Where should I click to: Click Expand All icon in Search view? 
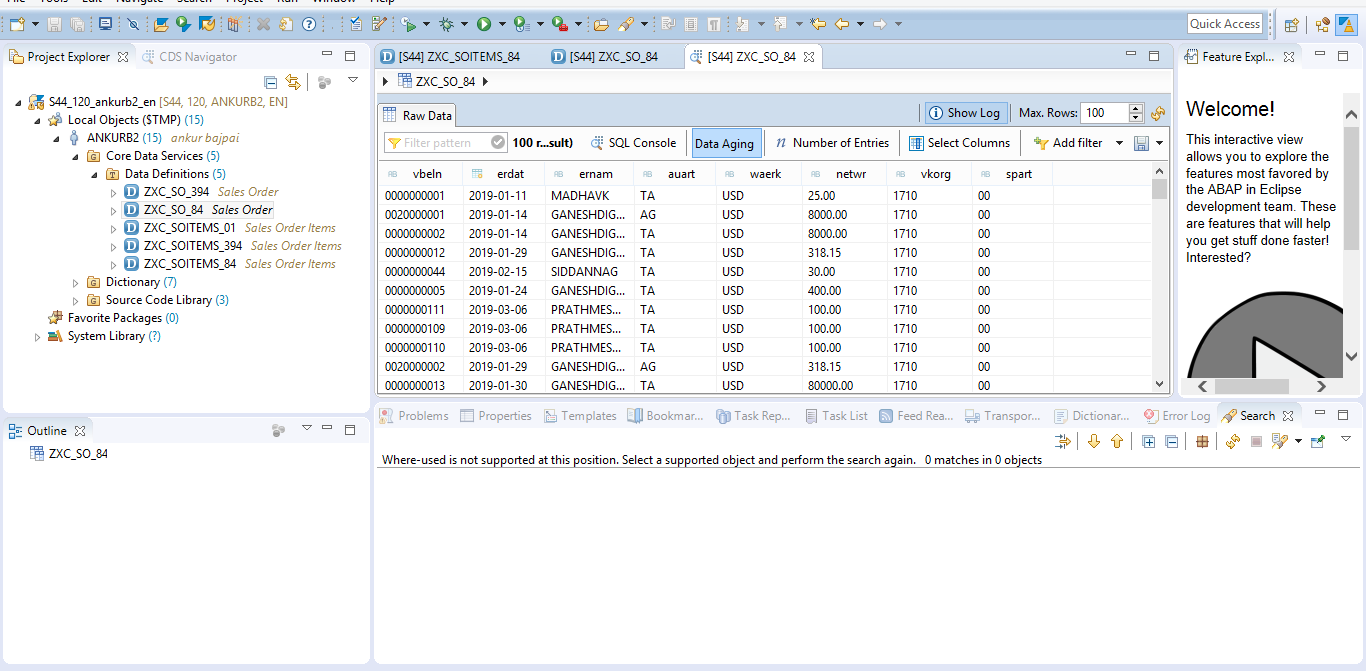click(1148, 441)
